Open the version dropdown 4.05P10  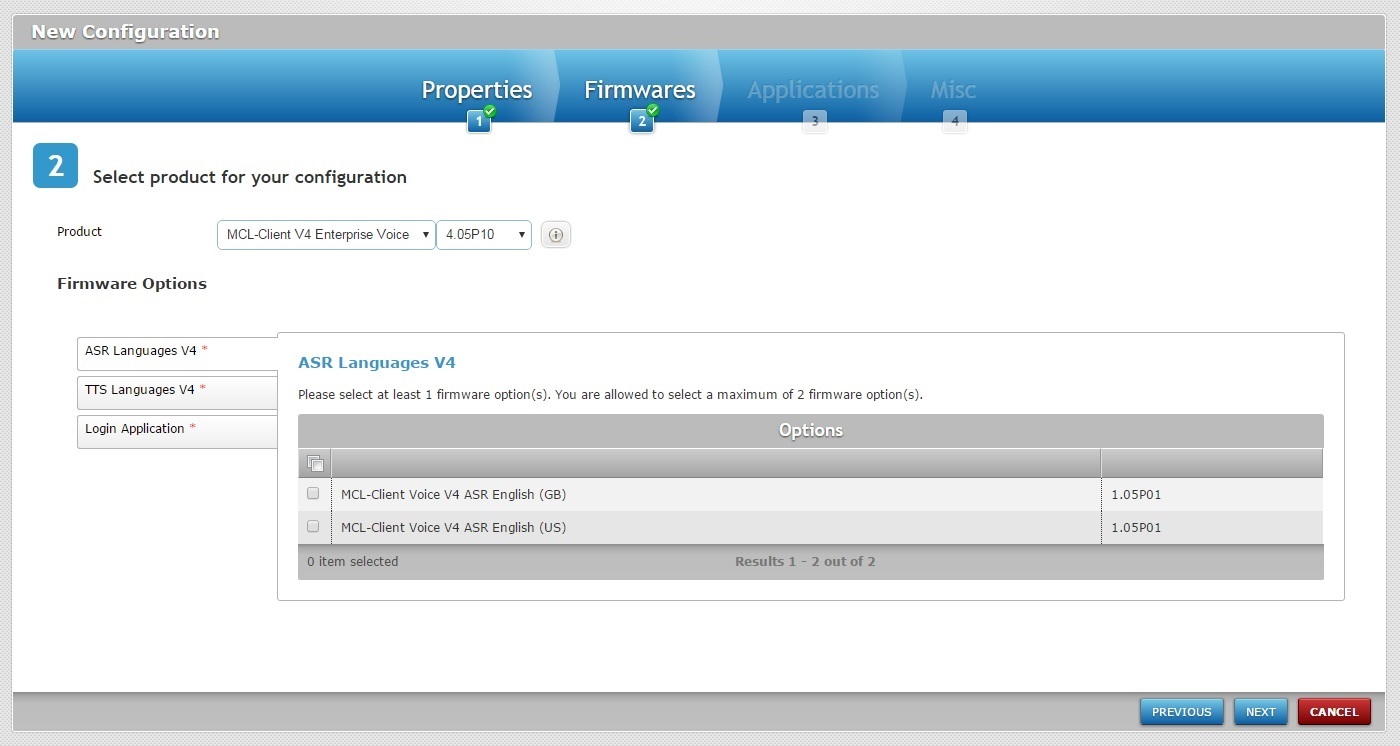tap(484, 235)
